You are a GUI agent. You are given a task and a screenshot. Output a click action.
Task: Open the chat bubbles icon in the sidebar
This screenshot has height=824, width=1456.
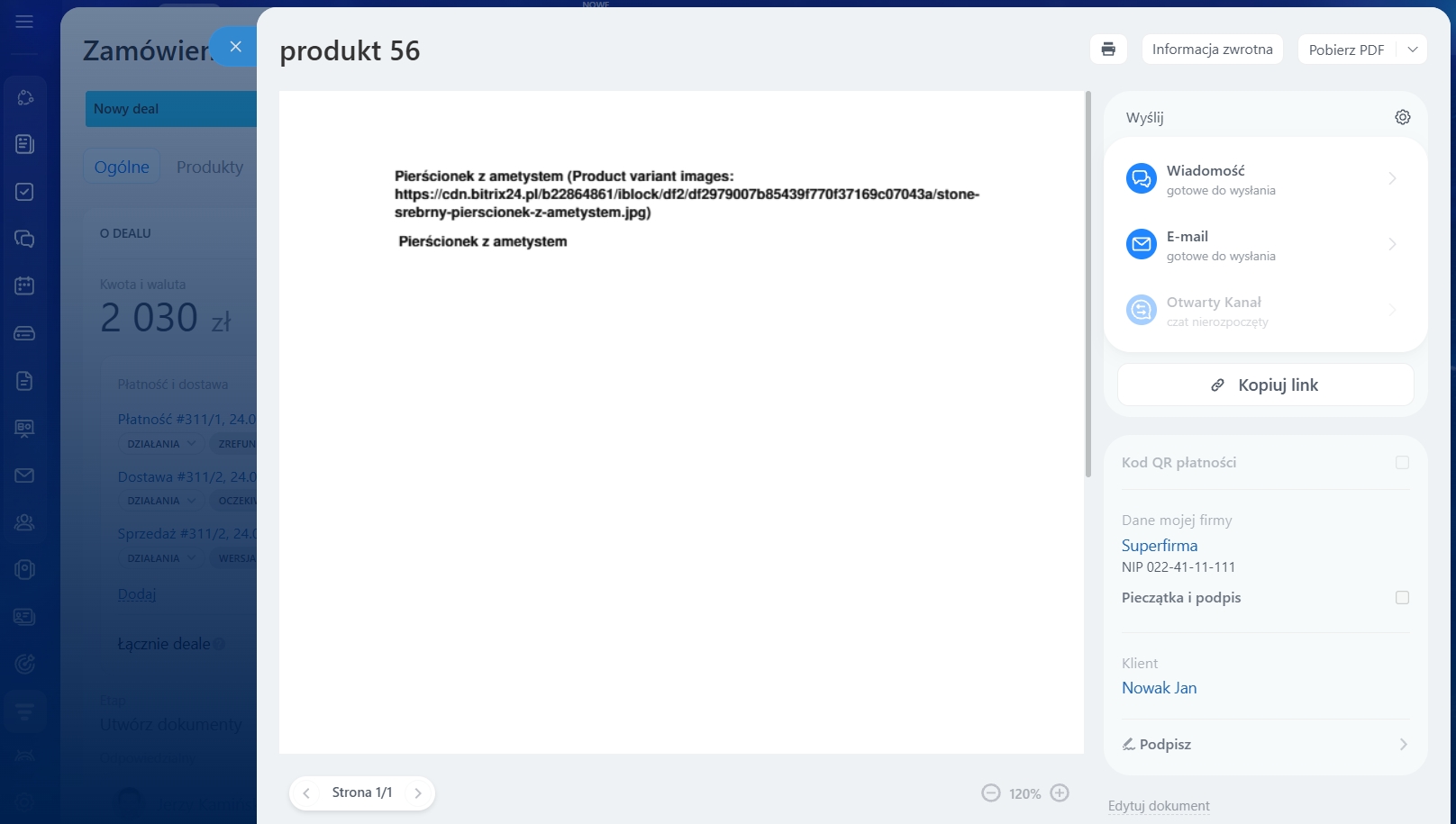(25, 239)
